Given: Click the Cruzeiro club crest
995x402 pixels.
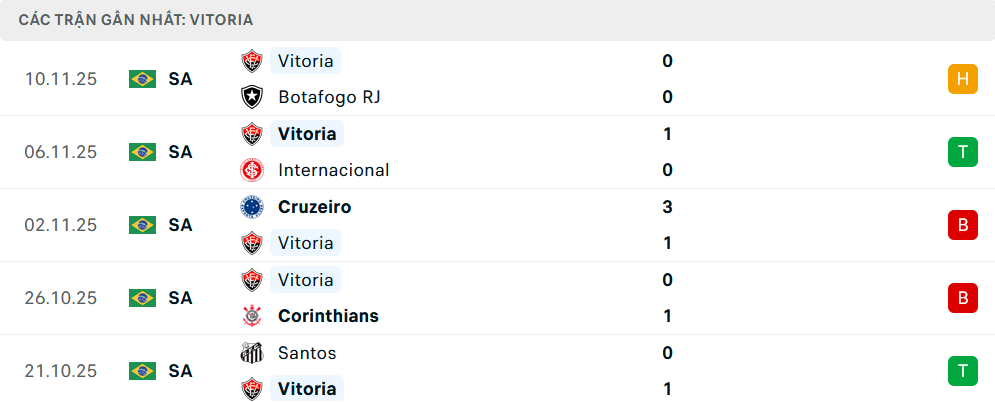Looking at the screenshot, I should (252, 207).
